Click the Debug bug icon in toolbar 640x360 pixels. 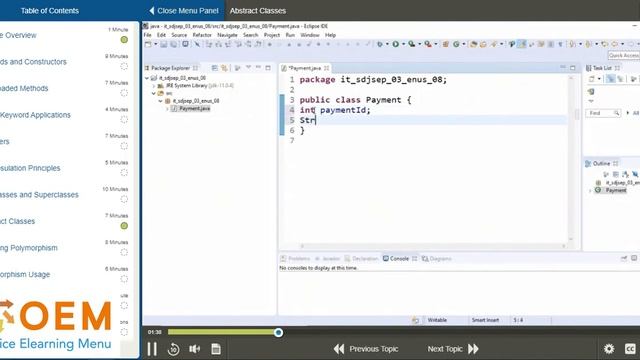(x=380, y=44)
